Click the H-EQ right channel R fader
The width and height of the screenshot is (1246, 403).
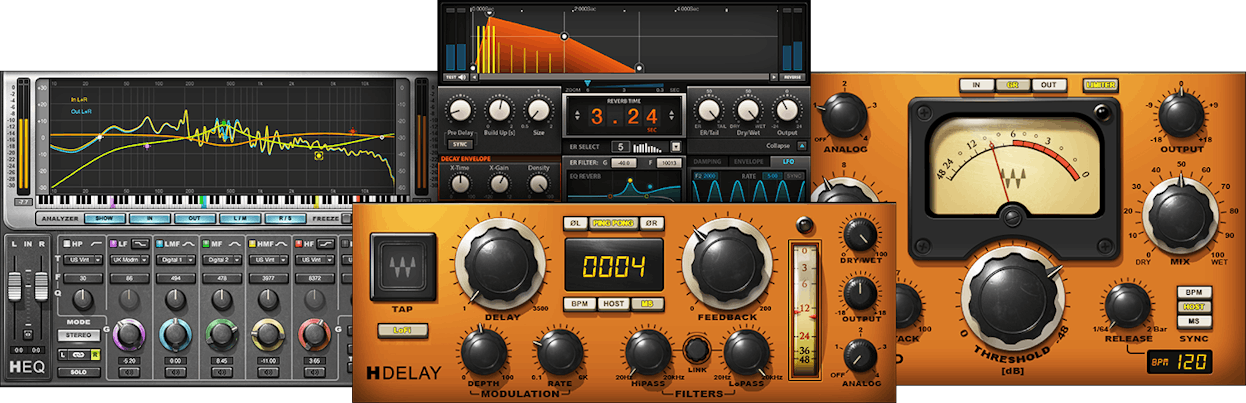[x=41, y=285]
